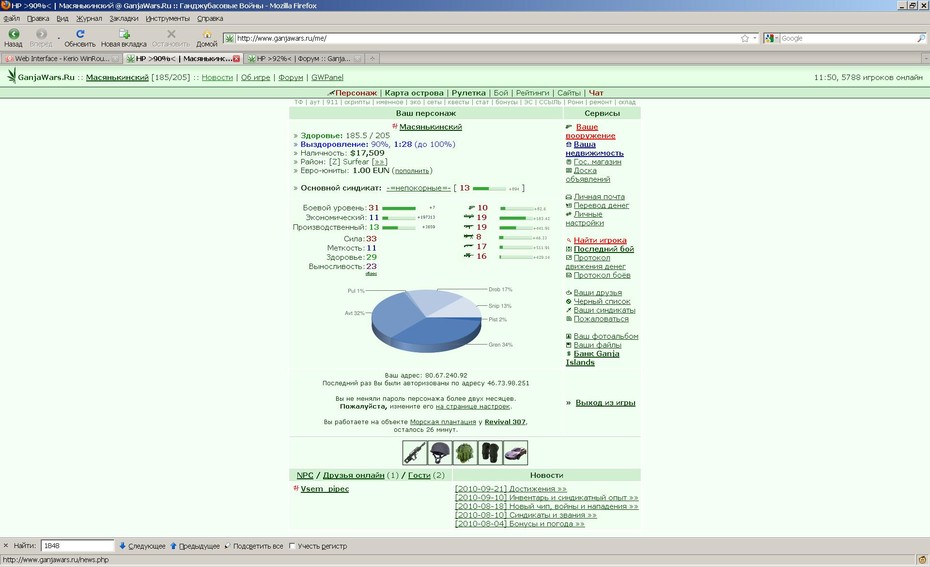The image size is (930, 567).
Task: Open Протокол боёв
Action: [x=602, y=275]
